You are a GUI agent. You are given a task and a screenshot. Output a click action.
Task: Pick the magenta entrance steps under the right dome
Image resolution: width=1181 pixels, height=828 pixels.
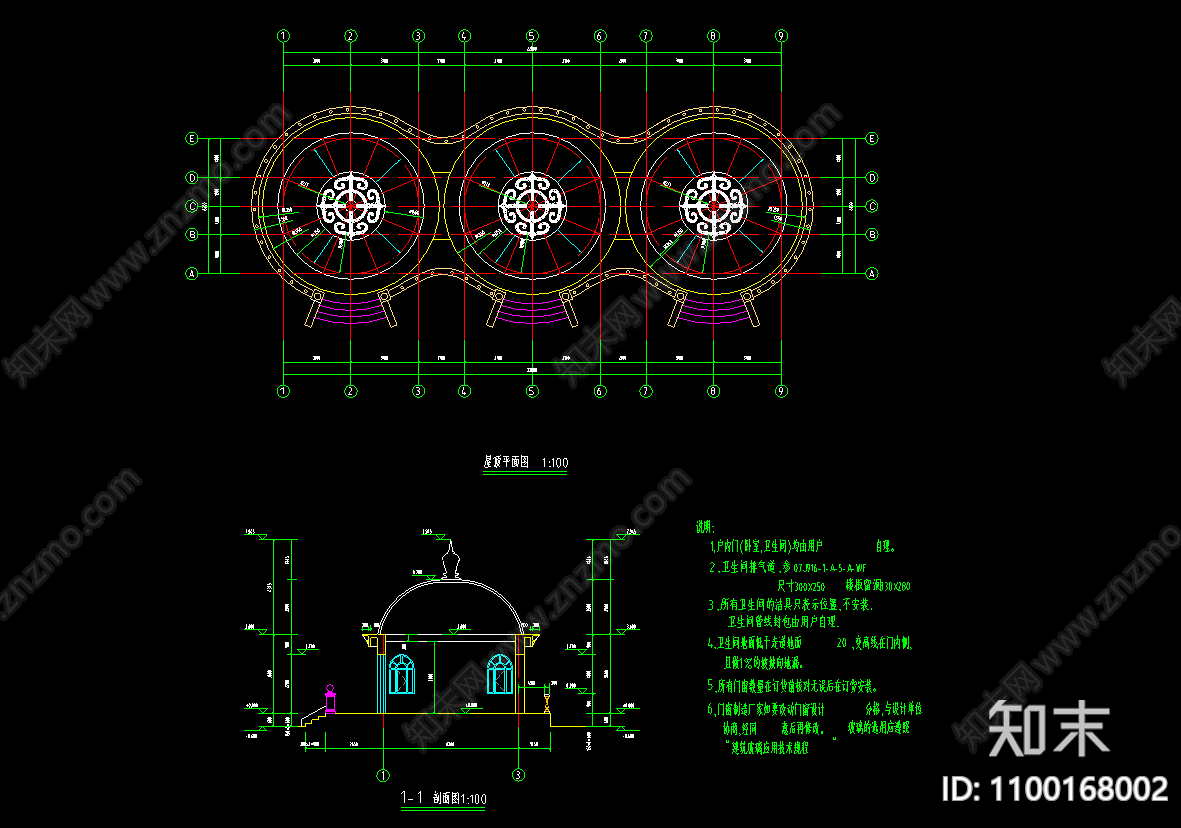[713, 310]
